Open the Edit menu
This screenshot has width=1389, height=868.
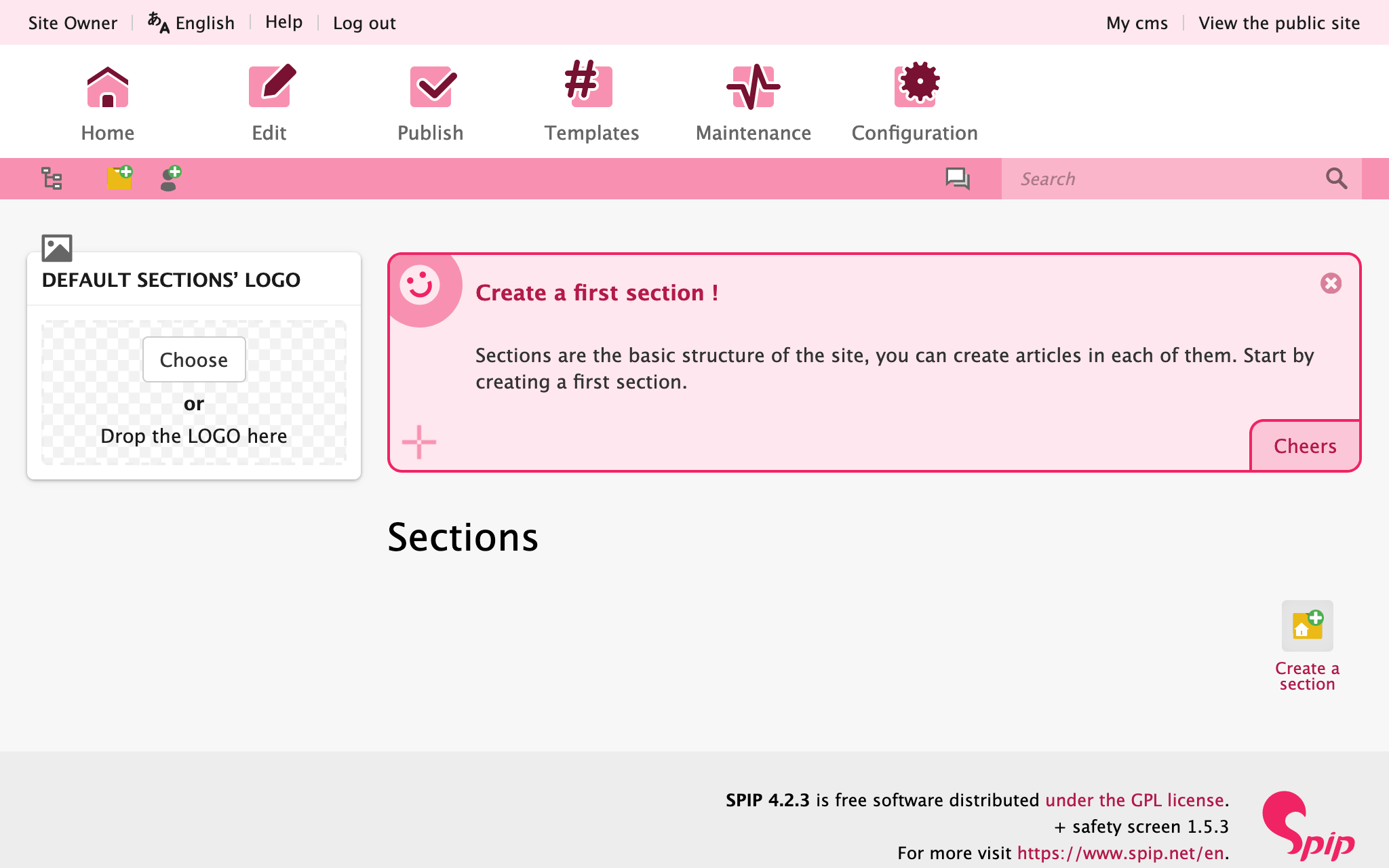click(269, 103)
